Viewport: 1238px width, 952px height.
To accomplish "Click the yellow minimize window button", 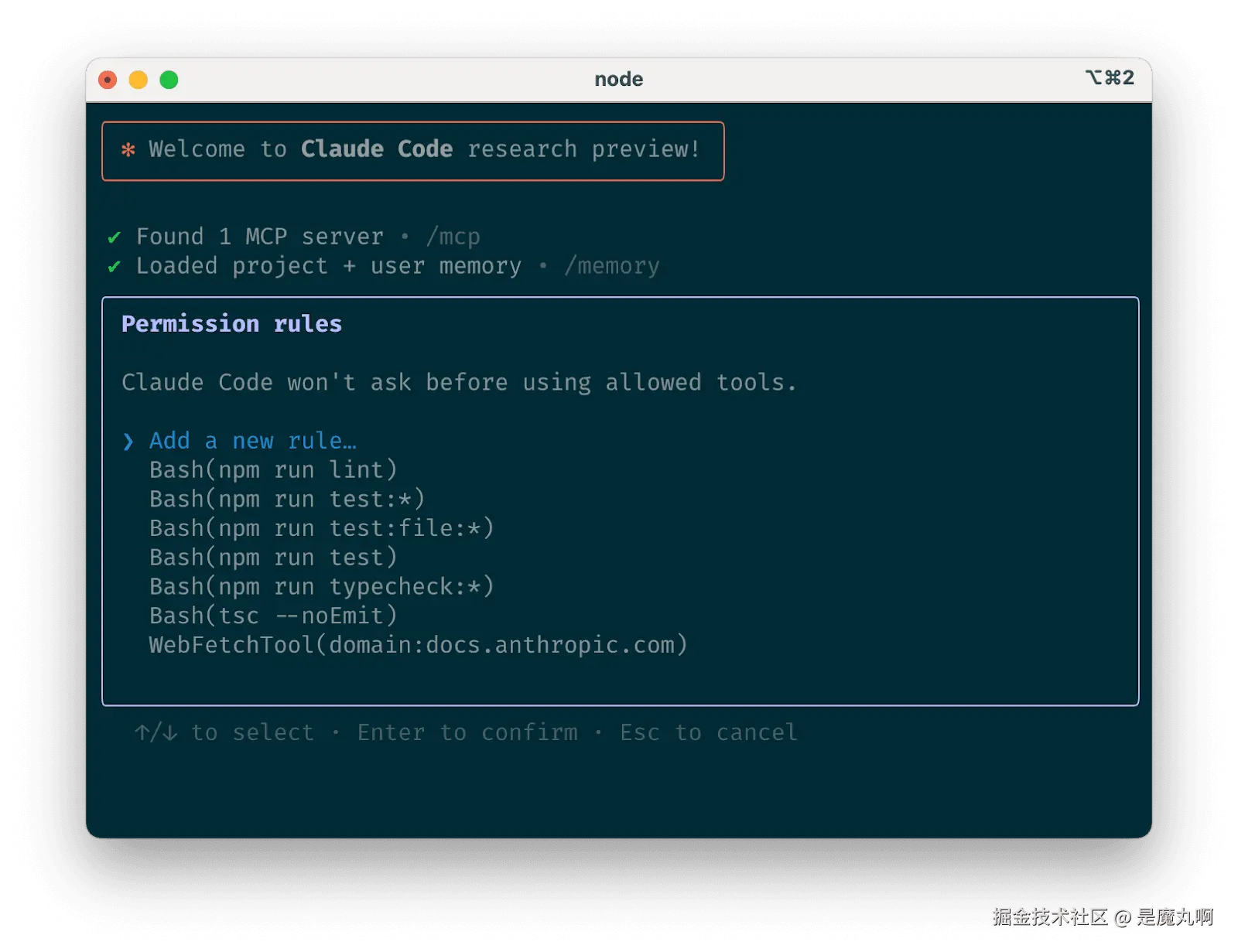I will coord(139,80).
